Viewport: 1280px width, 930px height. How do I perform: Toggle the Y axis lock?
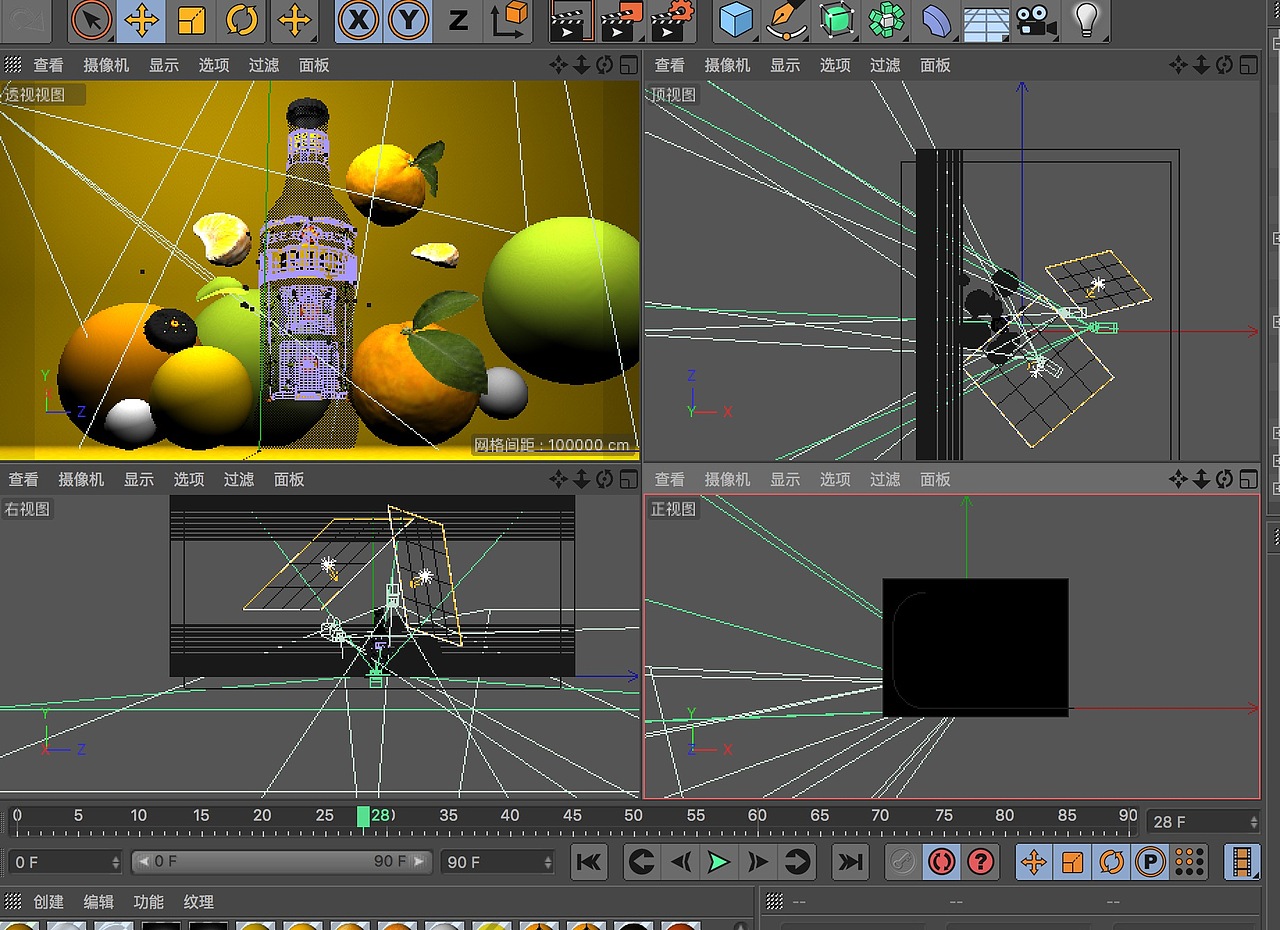pos(408,20)
